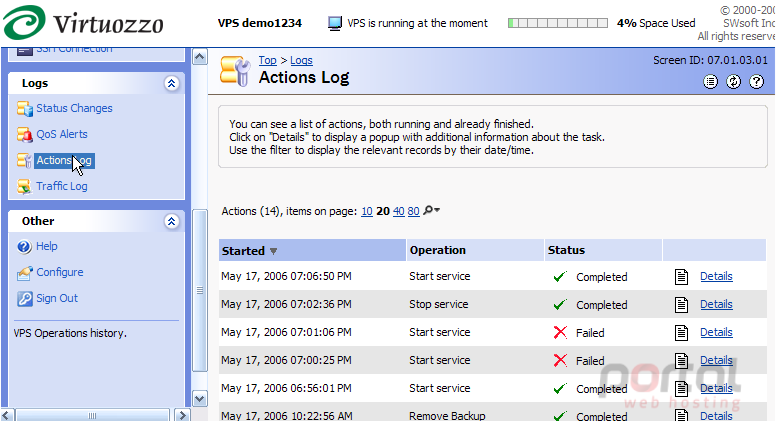
Task: Click the QoS Alerts icon
Action: coord(24,135)
